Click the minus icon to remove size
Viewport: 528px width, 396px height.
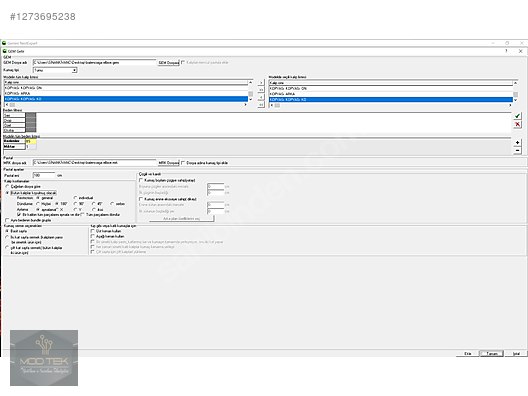coord(518,151)
